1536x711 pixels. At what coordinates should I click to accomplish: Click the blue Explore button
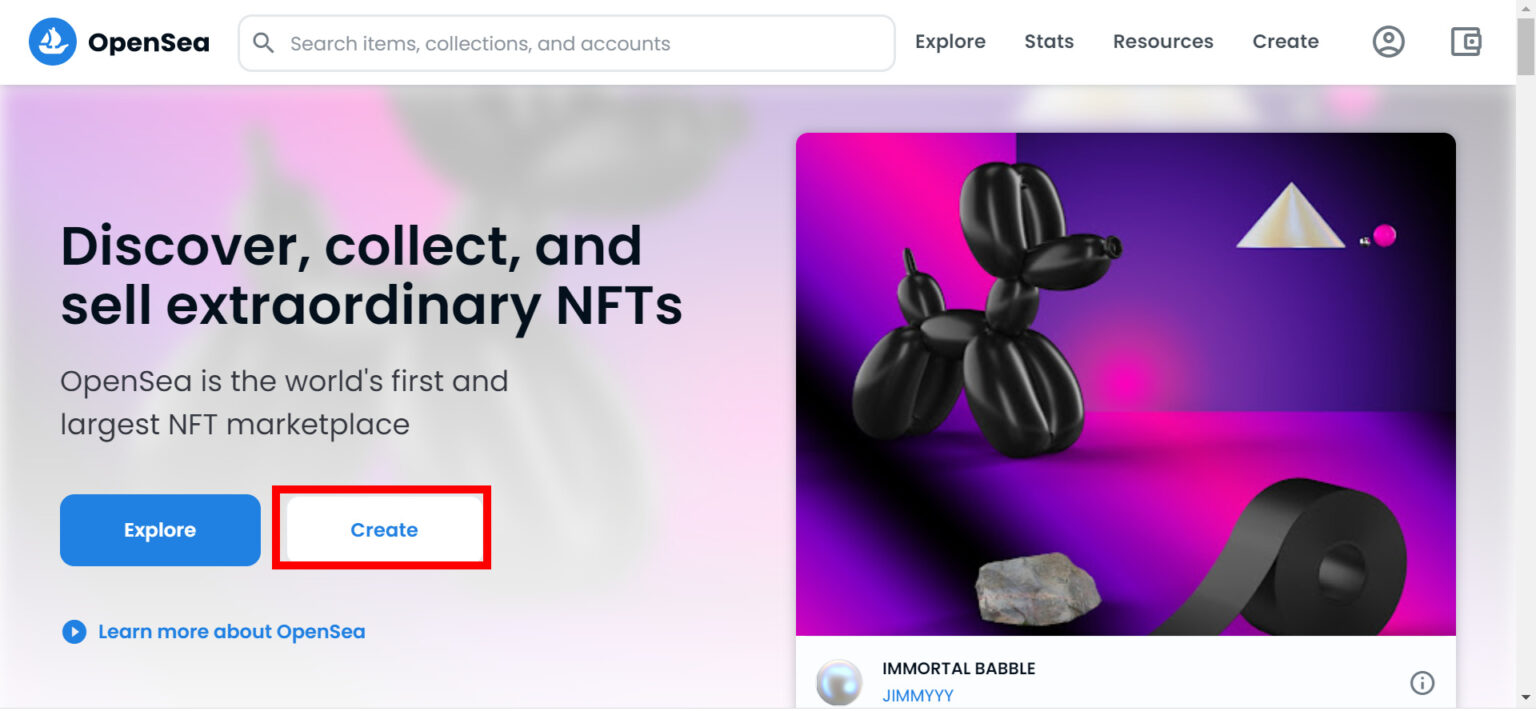tap(160, 530)
